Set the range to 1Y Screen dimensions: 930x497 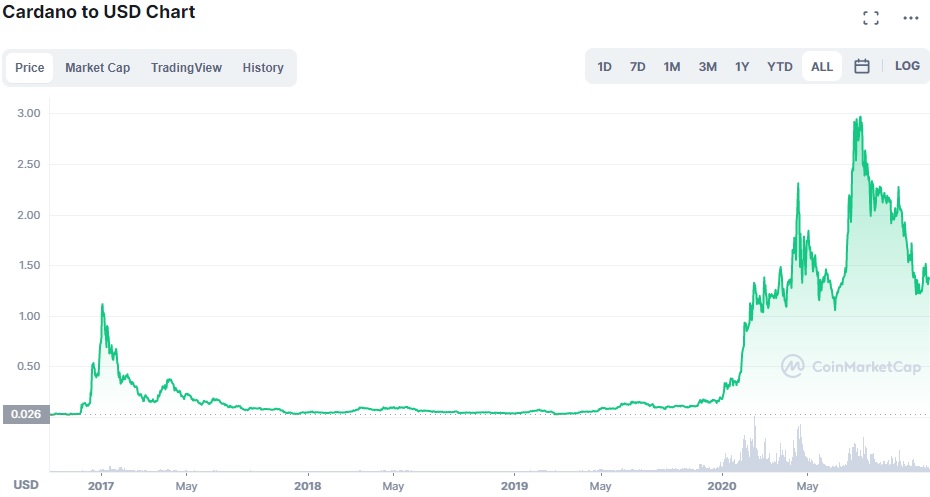pyautogui.click(x=742, y=67)
